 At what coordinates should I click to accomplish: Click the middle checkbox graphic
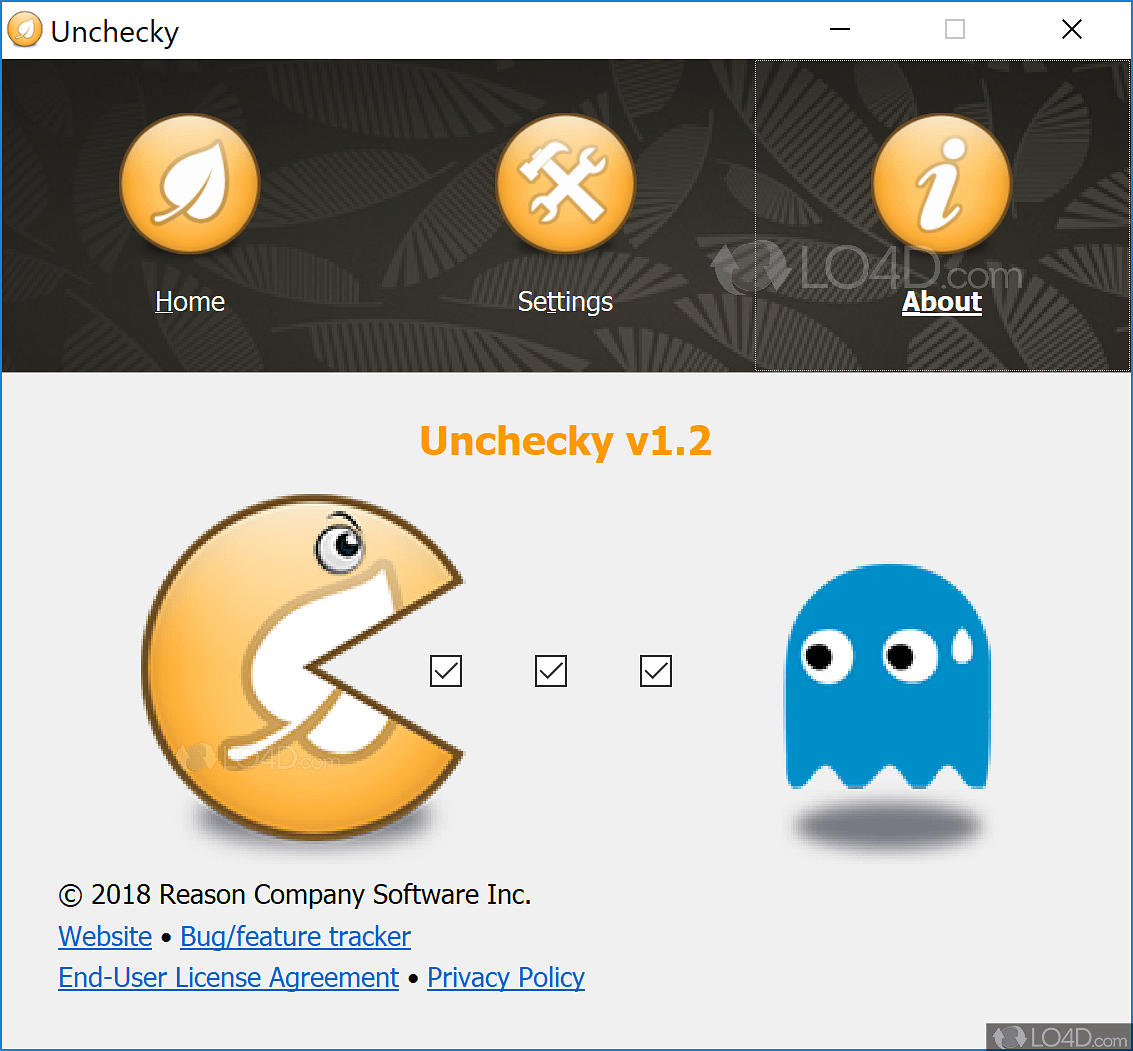(551, 671)
